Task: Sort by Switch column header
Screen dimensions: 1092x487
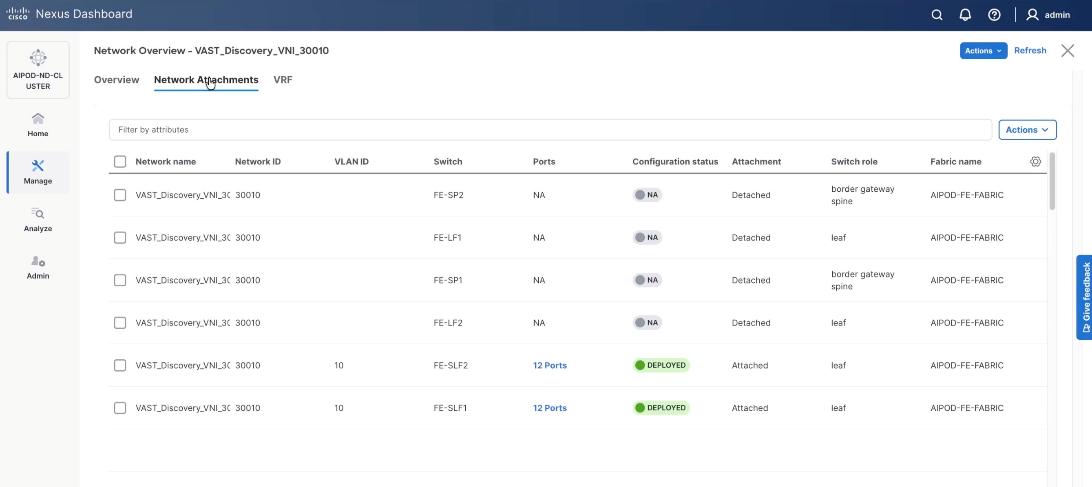Action: 448,162
